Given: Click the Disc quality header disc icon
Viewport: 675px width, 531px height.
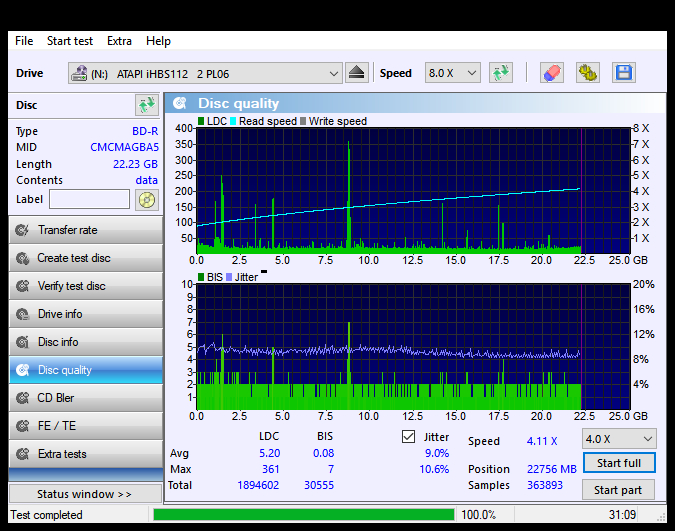Looking at the screenshot, I should 180,103.
